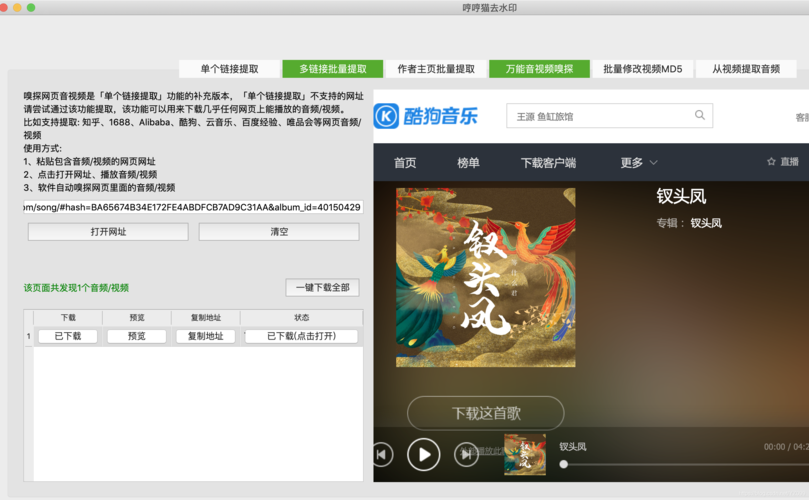This screenshot has width=809, height=500.
Task: Click the search magnifier icon
Action: [x=700, y=115]
